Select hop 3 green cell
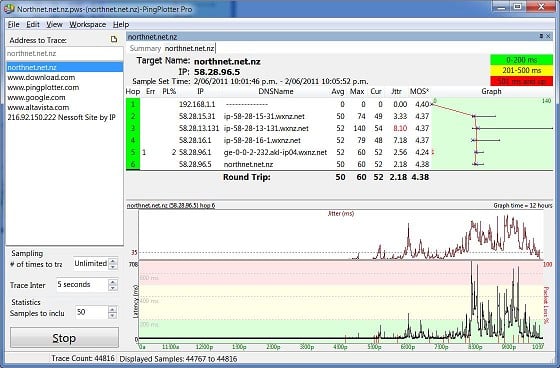This screenshot has height=368, width=560. 133,128
